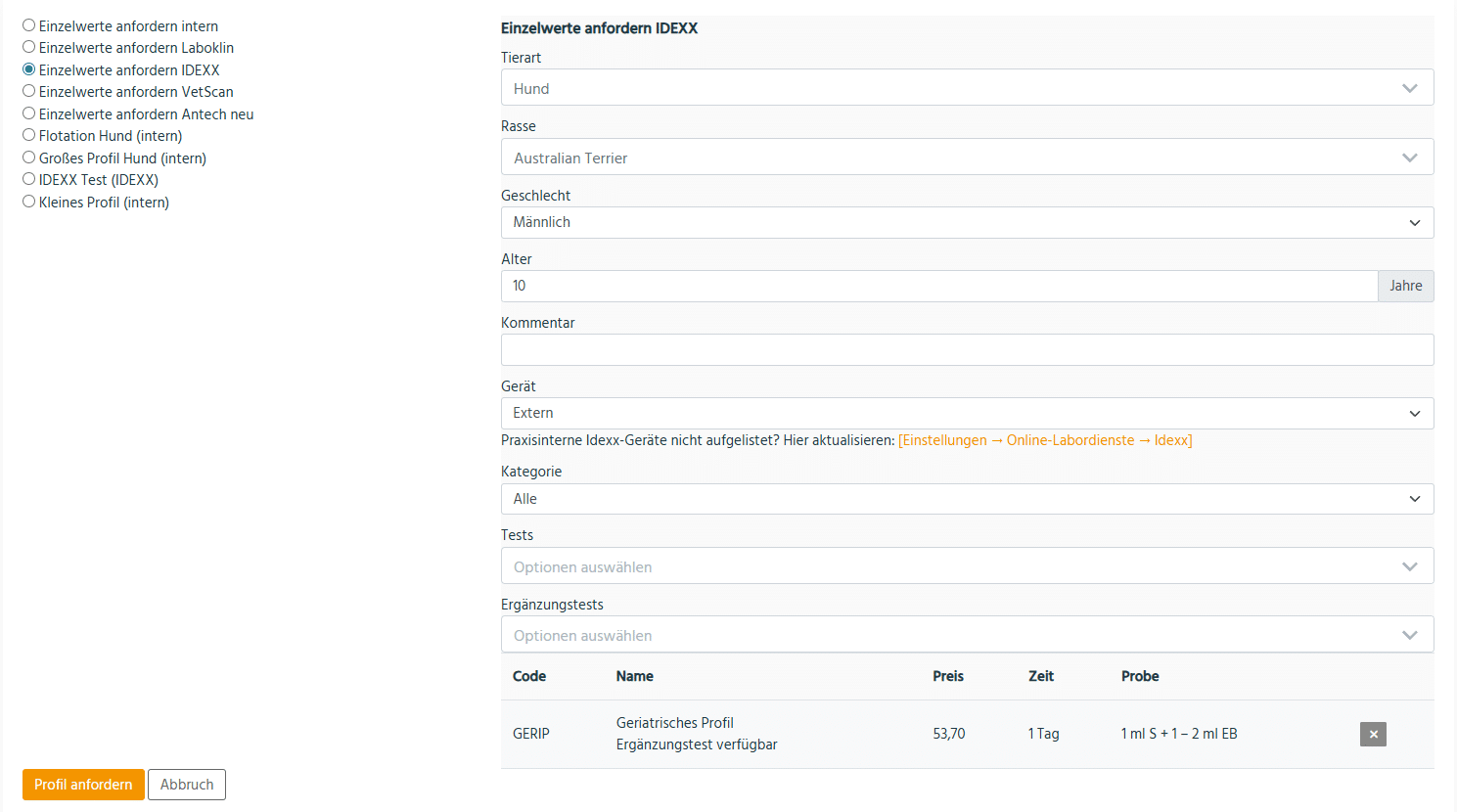The width and height of the screenshot is (1457, 812).
Task: Expand the Tests options selector
Action: click(x=967, y=566)
